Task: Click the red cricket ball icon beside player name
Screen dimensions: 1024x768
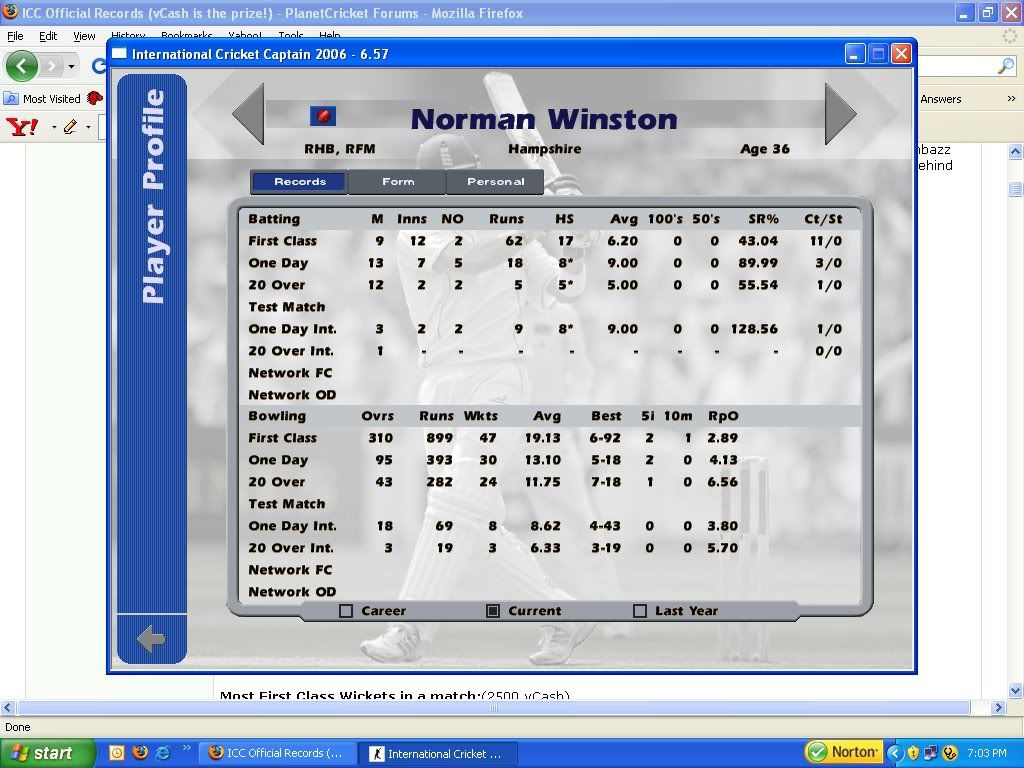Action: [323, 116]
